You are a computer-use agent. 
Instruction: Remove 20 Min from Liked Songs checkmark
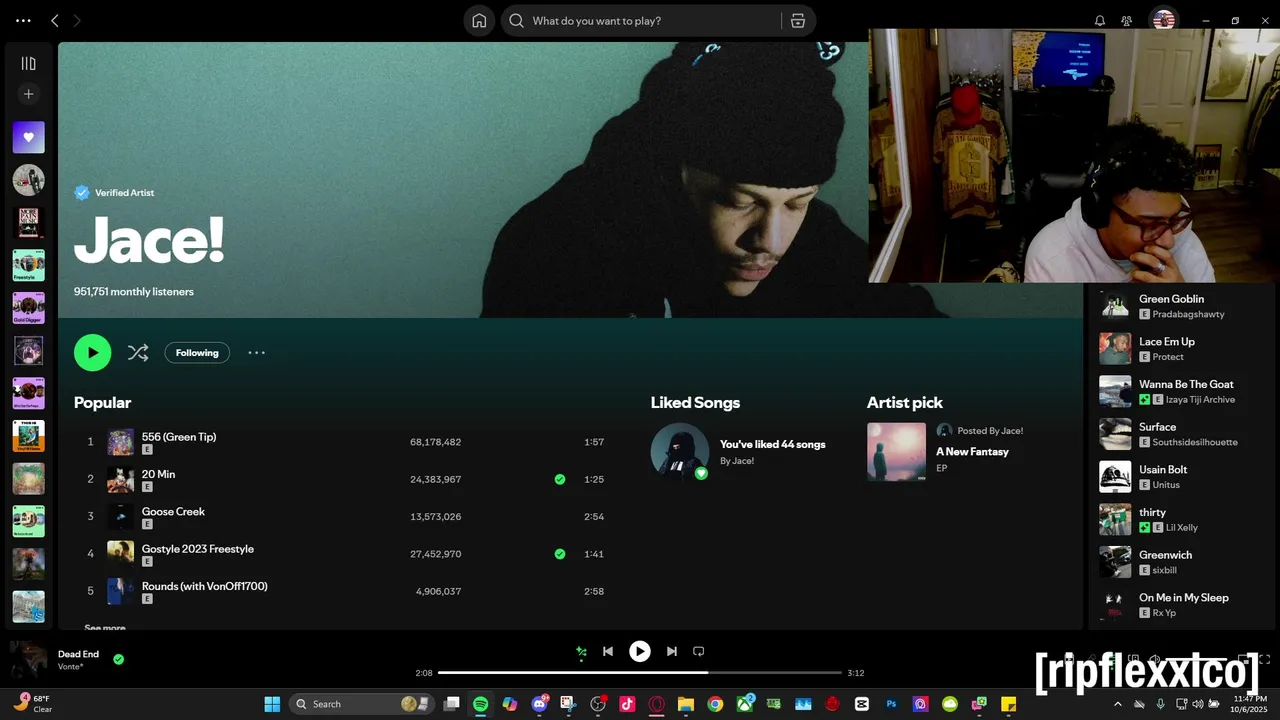click(560, 479)
